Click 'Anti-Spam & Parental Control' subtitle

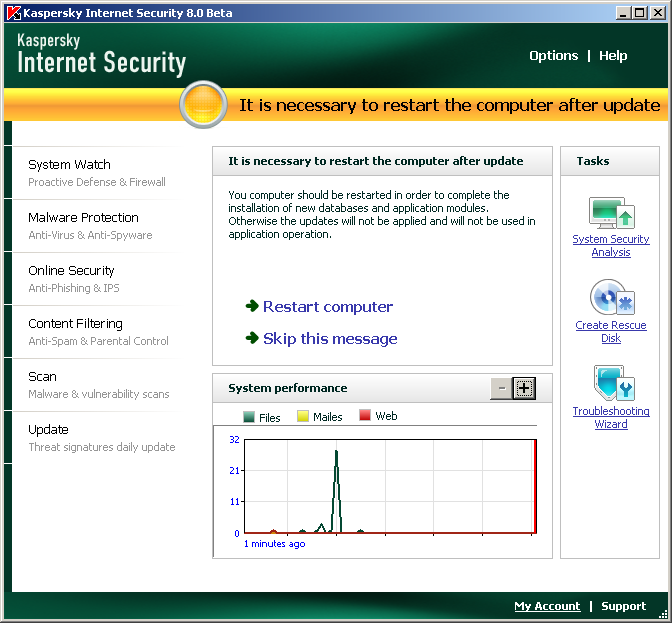pyautogui.click(x=98, y=341)
